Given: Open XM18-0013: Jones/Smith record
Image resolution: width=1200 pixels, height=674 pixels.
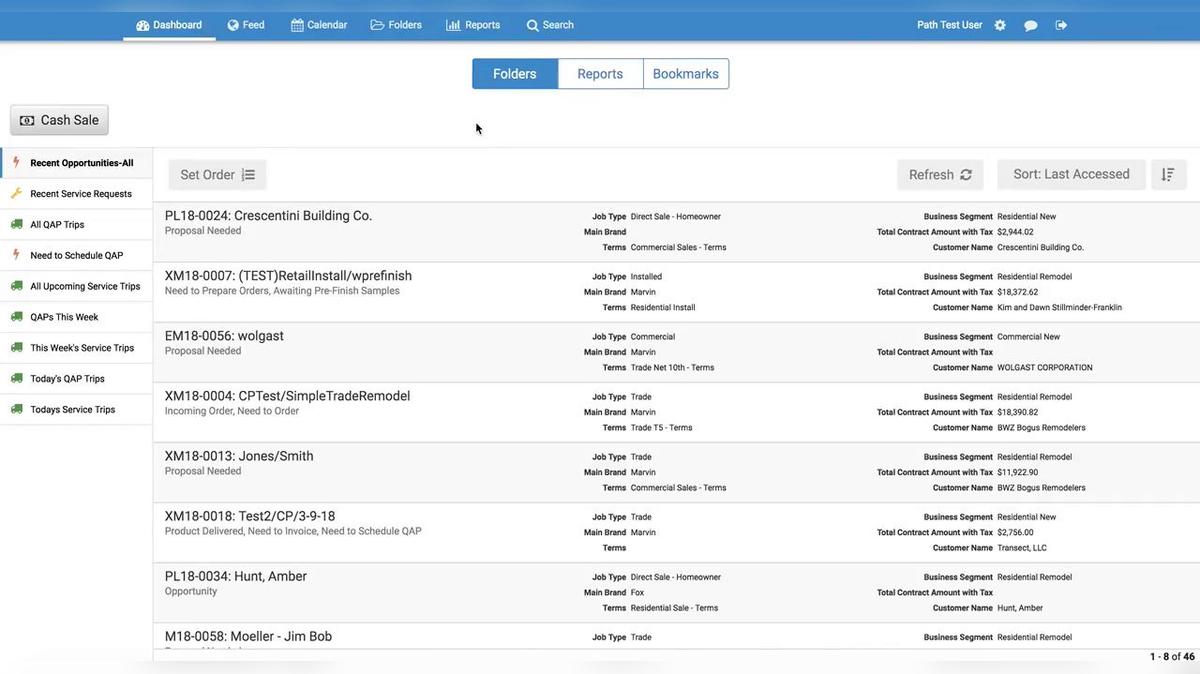Looking at the screenshot, I should 676,472.
